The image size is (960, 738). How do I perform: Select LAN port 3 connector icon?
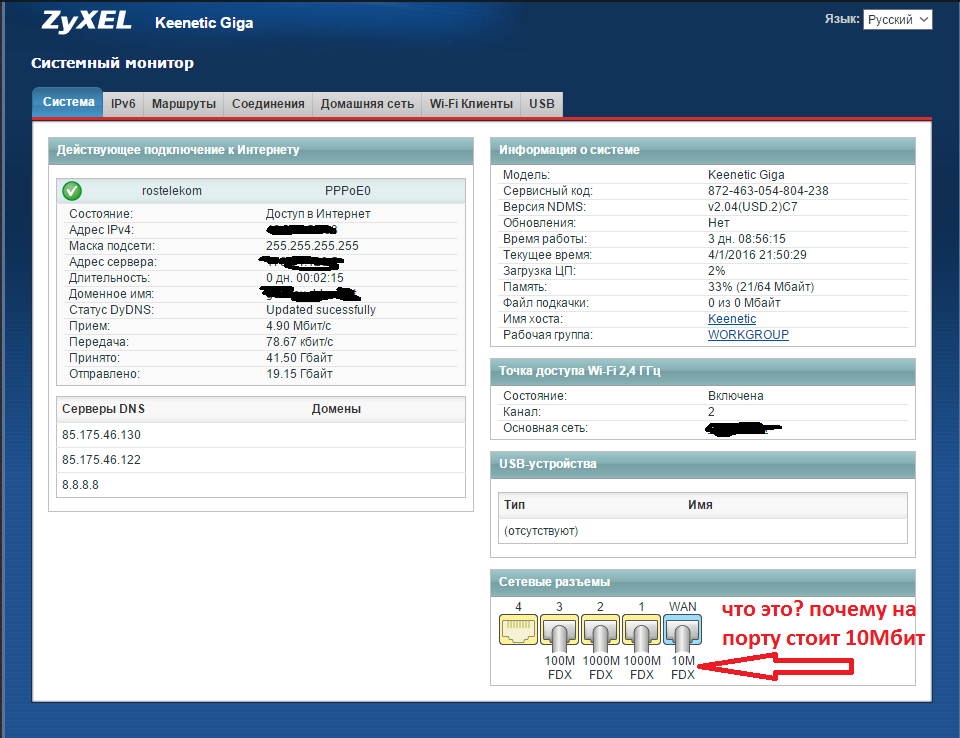pyautogui.click(x=559, y=632)
